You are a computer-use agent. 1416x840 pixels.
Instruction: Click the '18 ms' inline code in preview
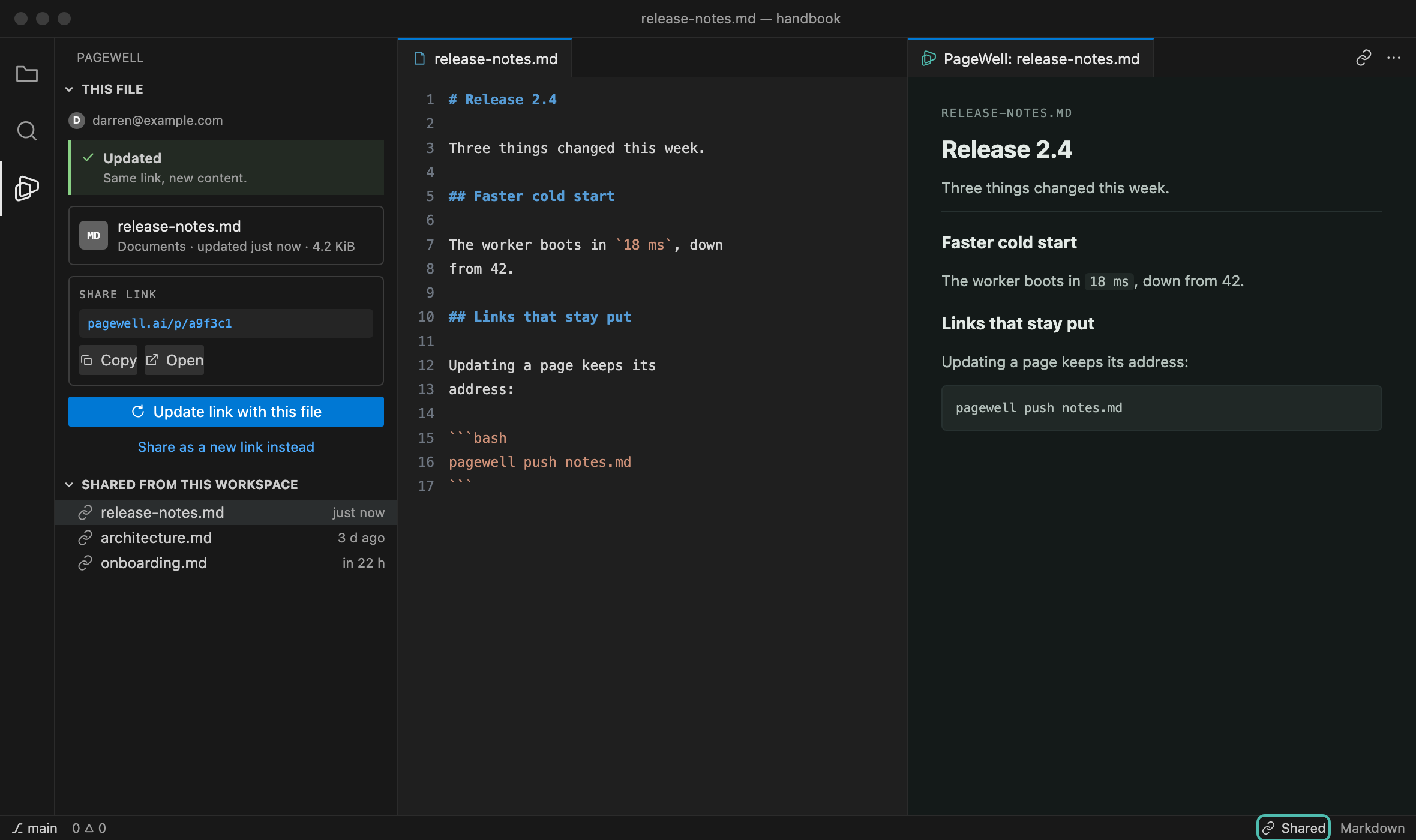click(x=1109, y=281)
